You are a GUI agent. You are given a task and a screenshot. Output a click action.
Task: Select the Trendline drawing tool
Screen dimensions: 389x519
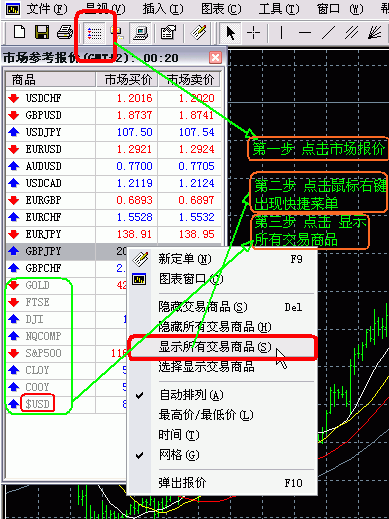click(328, 33)
